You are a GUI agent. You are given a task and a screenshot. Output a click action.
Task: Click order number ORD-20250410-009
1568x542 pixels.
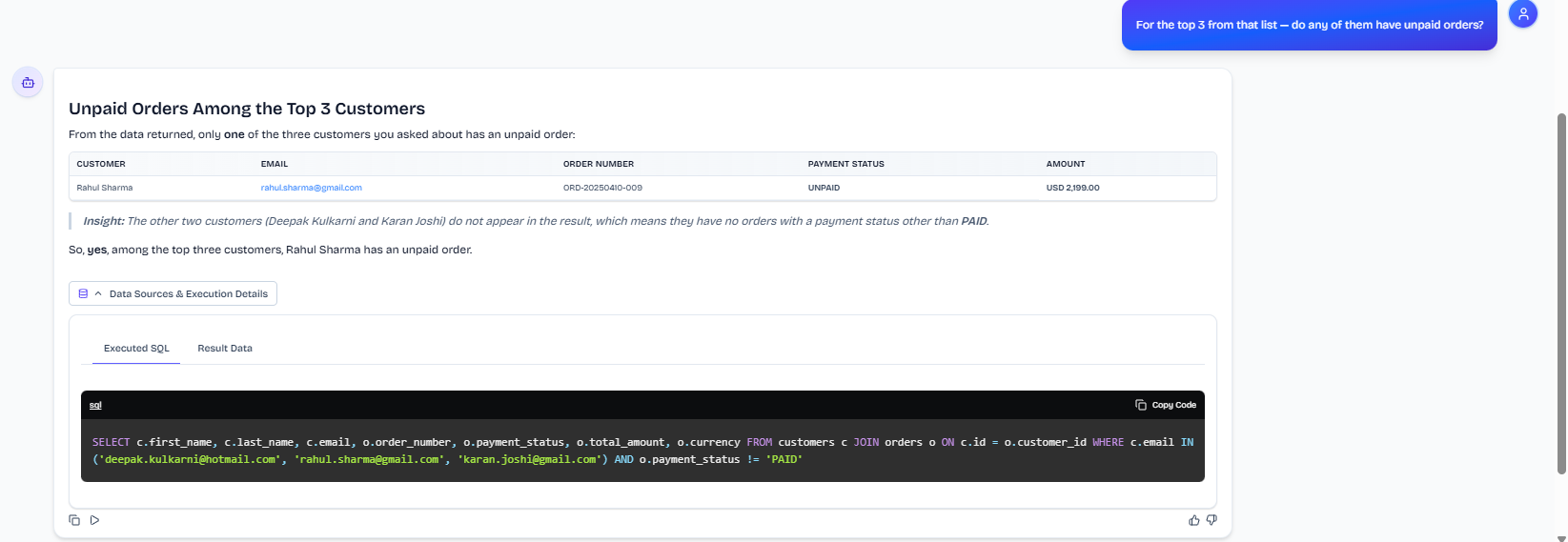[x=602, y=188]
